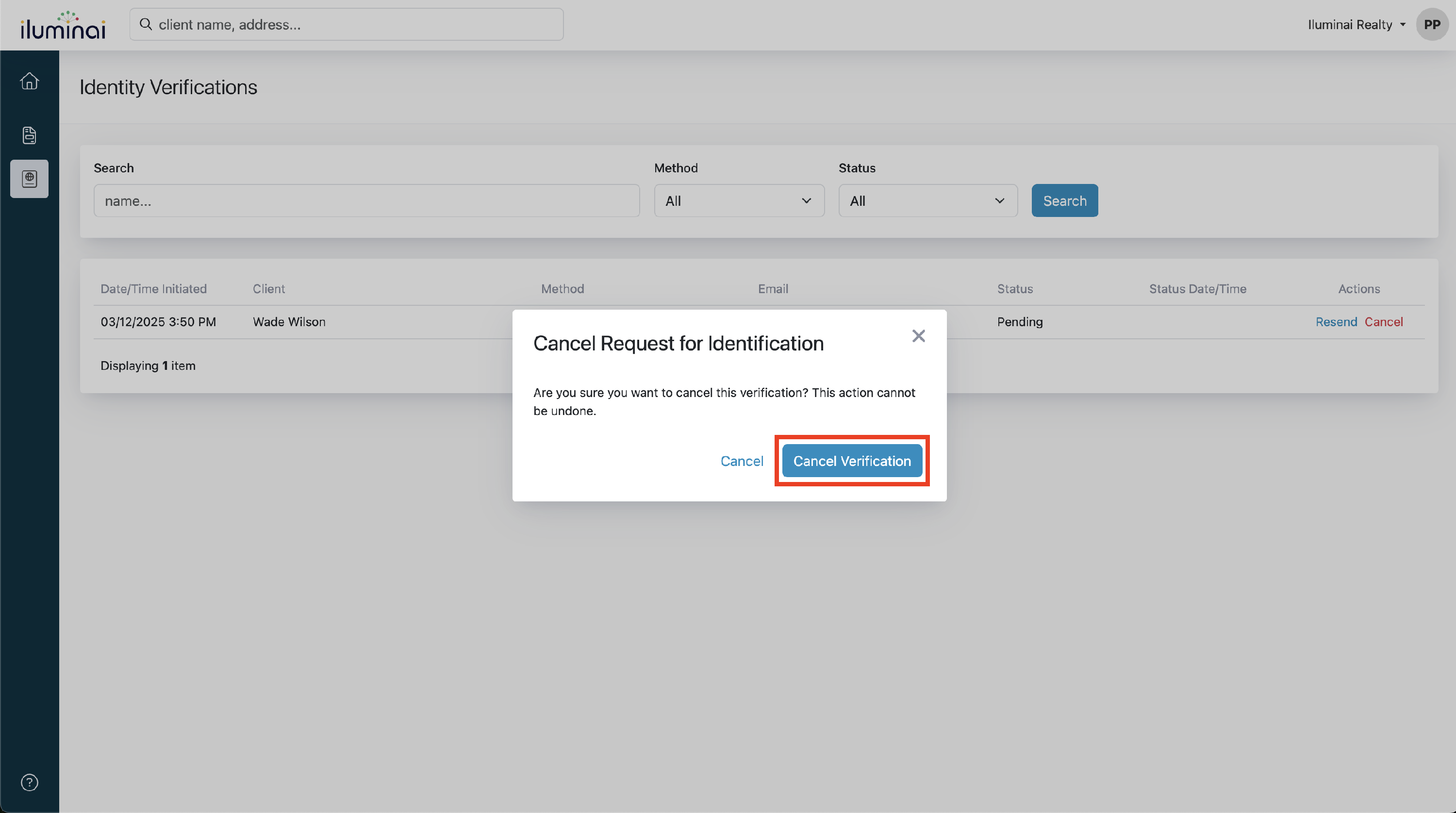Click the Status Date/Time column header
1456x813 pixels.
[1197, 289]
